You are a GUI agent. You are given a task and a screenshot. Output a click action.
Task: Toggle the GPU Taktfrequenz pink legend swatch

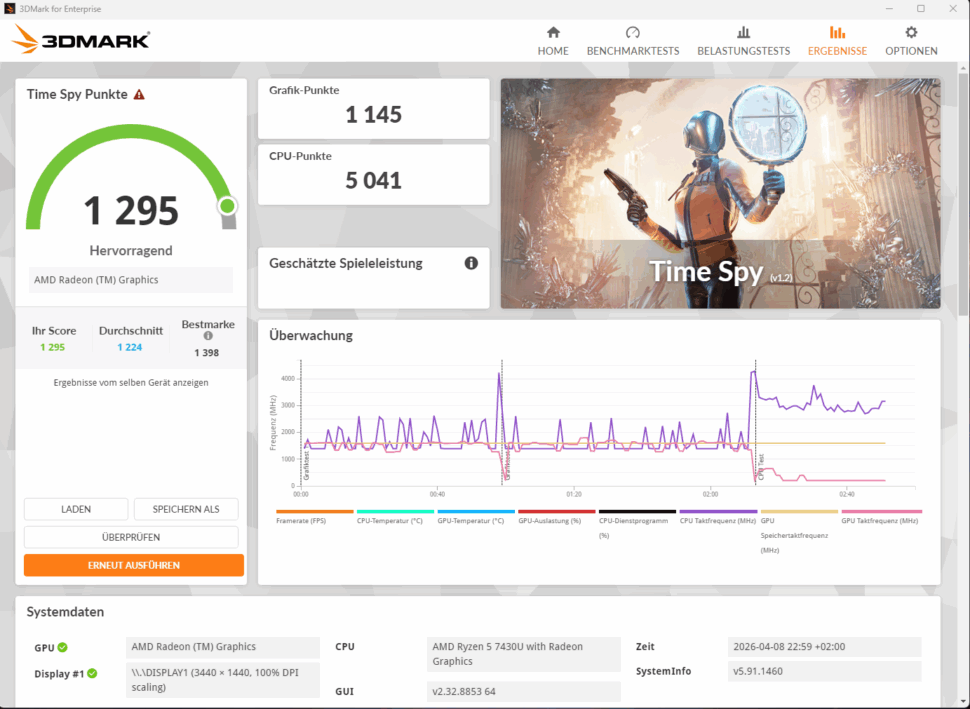[882, 512]
